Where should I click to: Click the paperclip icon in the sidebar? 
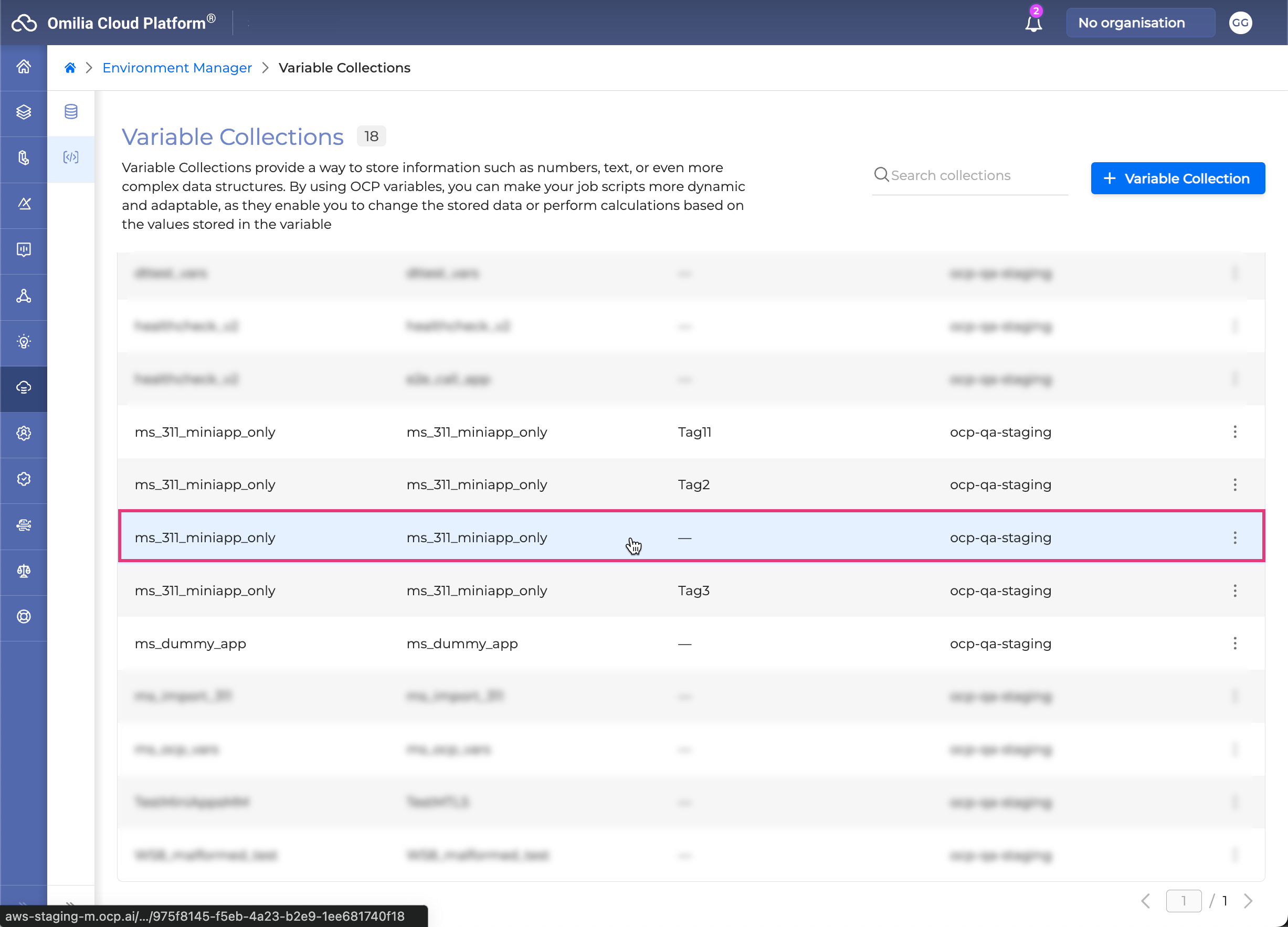23,158
